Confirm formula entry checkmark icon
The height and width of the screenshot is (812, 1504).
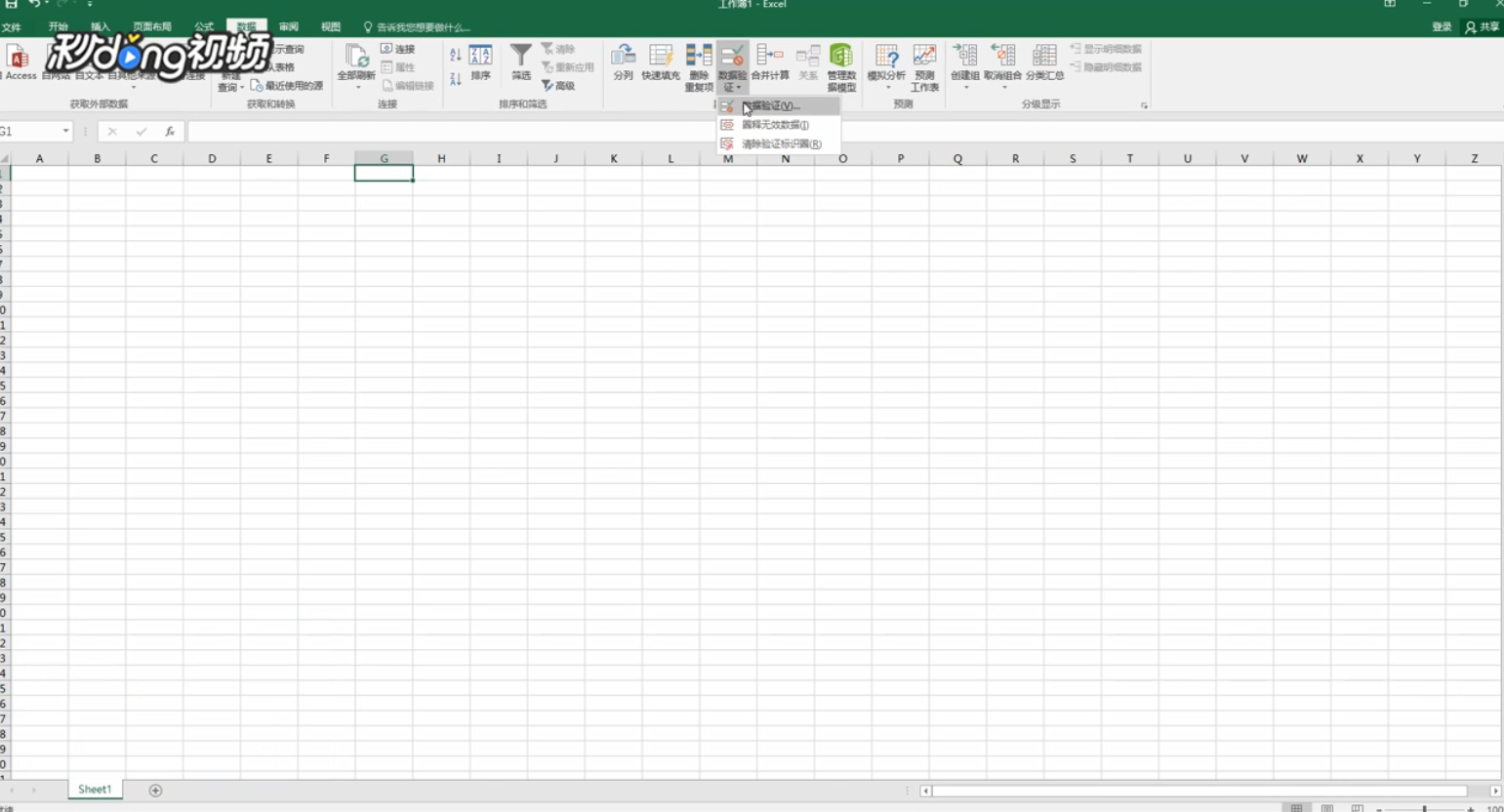pyautogui.click(x=142, y=131)
